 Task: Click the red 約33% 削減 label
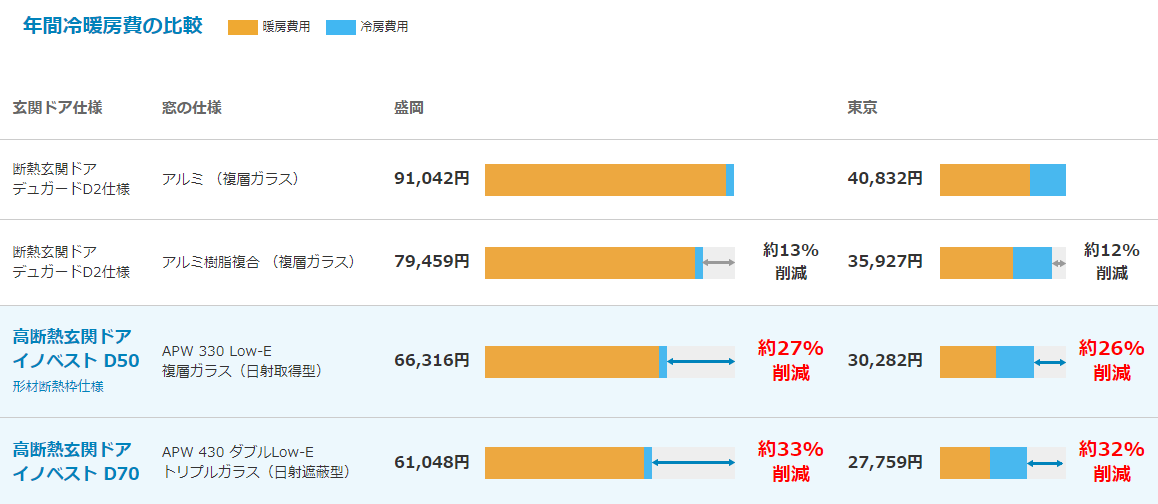[x=790, y=461]
